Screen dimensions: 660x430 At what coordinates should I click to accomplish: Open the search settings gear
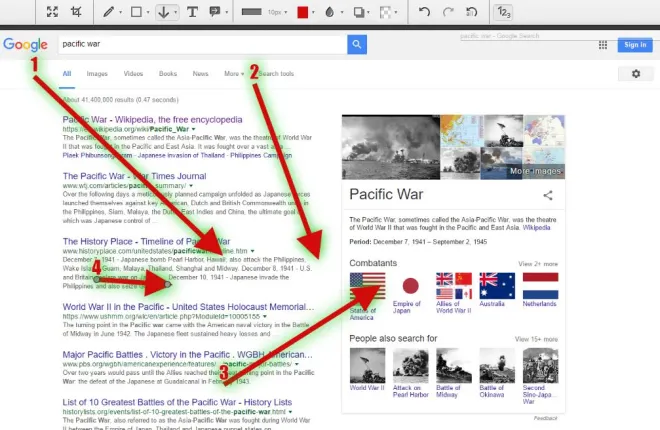pos(636,74)
